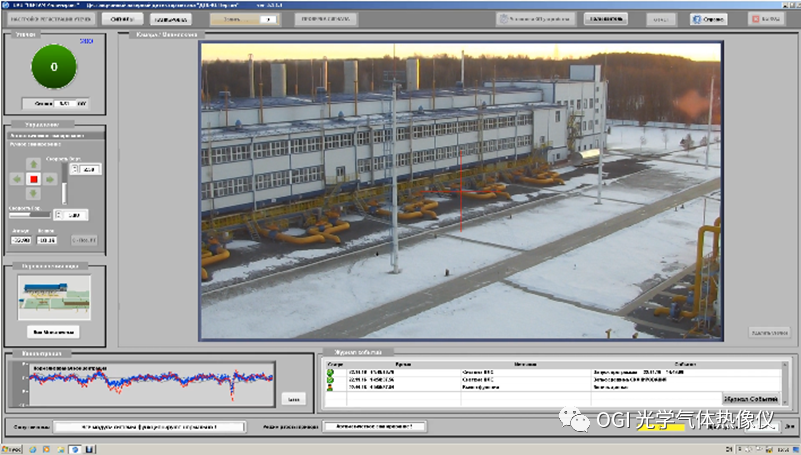Click the source column header in event log

[x=526, y=364]
